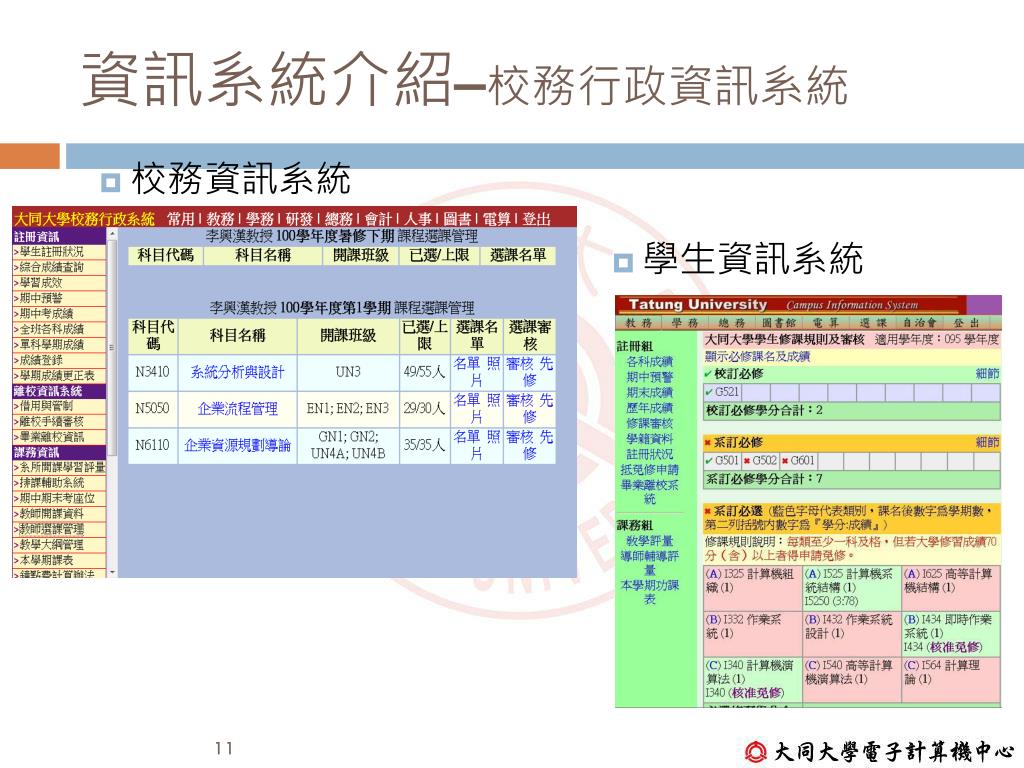The height and width of the screenshot is (768, 1024).
Task: Open 各科成績 link under 註冊組
Action: 650,362
